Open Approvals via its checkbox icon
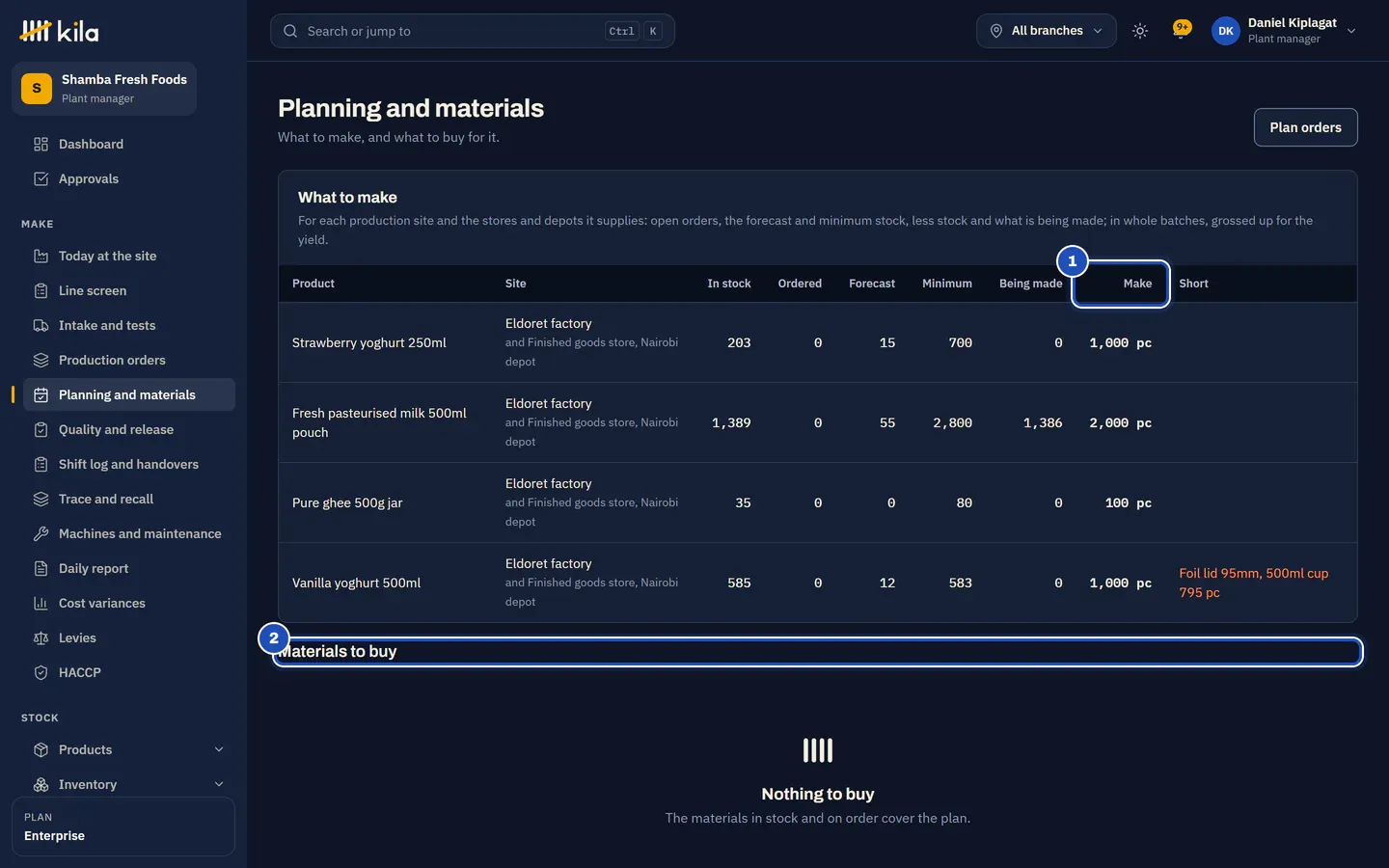The image size is (1389, 868). point(41,179)
